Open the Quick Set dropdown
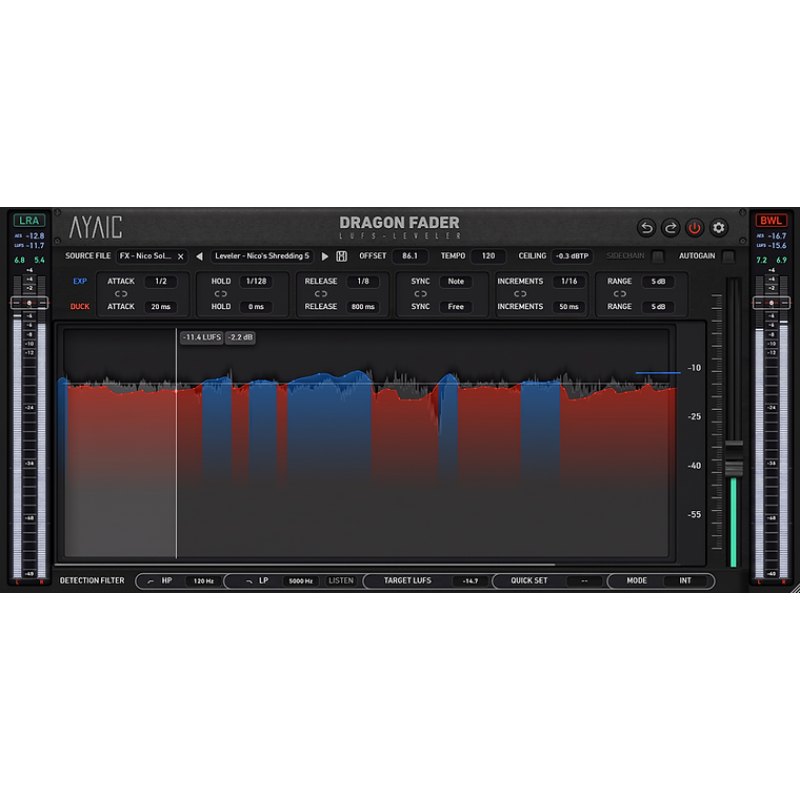The image size is (800, 800). [x=584, y=581]
